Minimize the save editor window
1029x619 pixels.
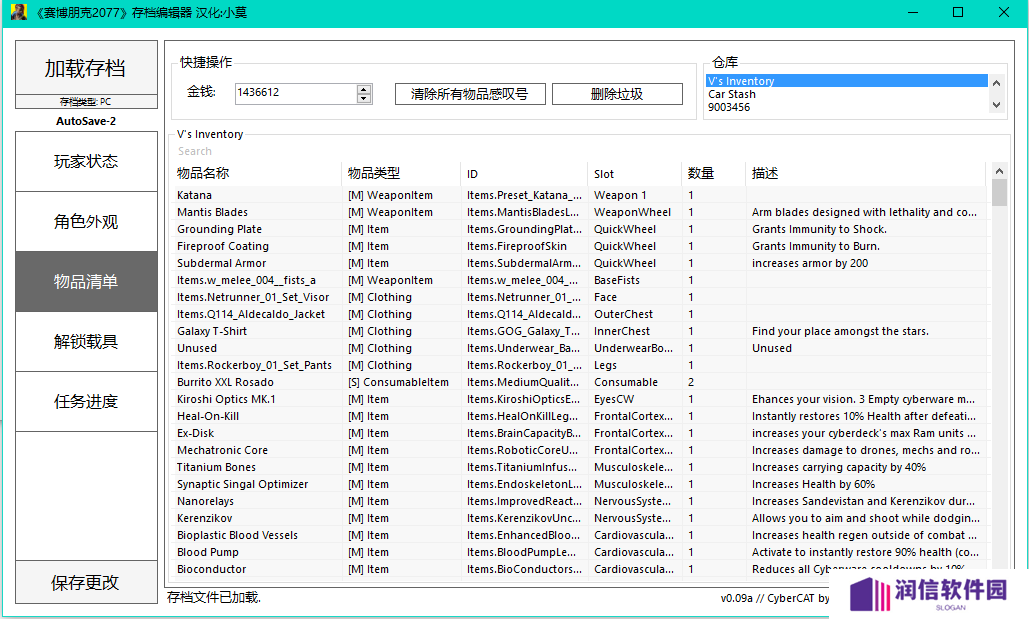(x=913, y=12)
